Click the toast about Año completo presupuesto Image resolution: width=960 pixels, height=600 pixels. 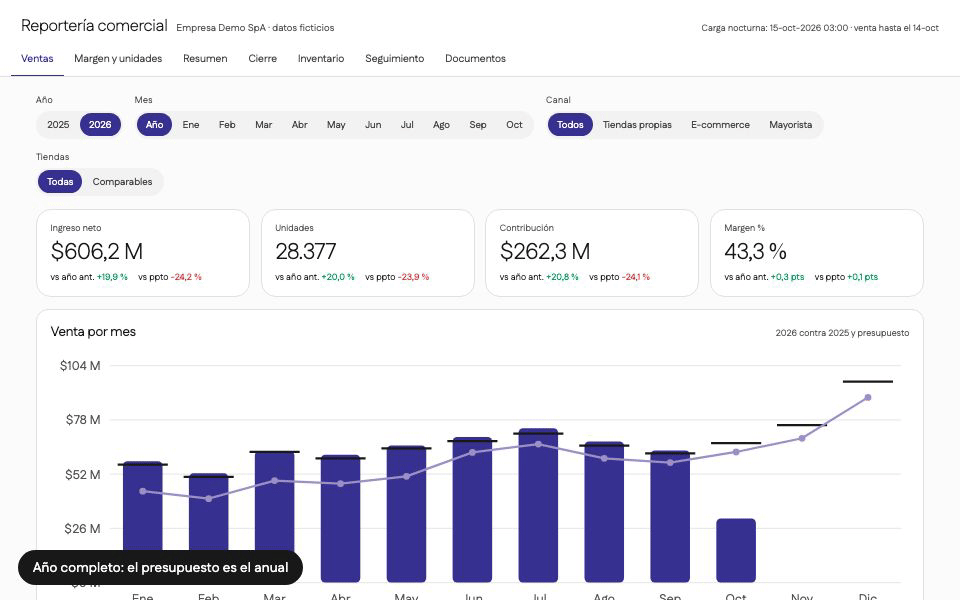click(x=160, y=568)
